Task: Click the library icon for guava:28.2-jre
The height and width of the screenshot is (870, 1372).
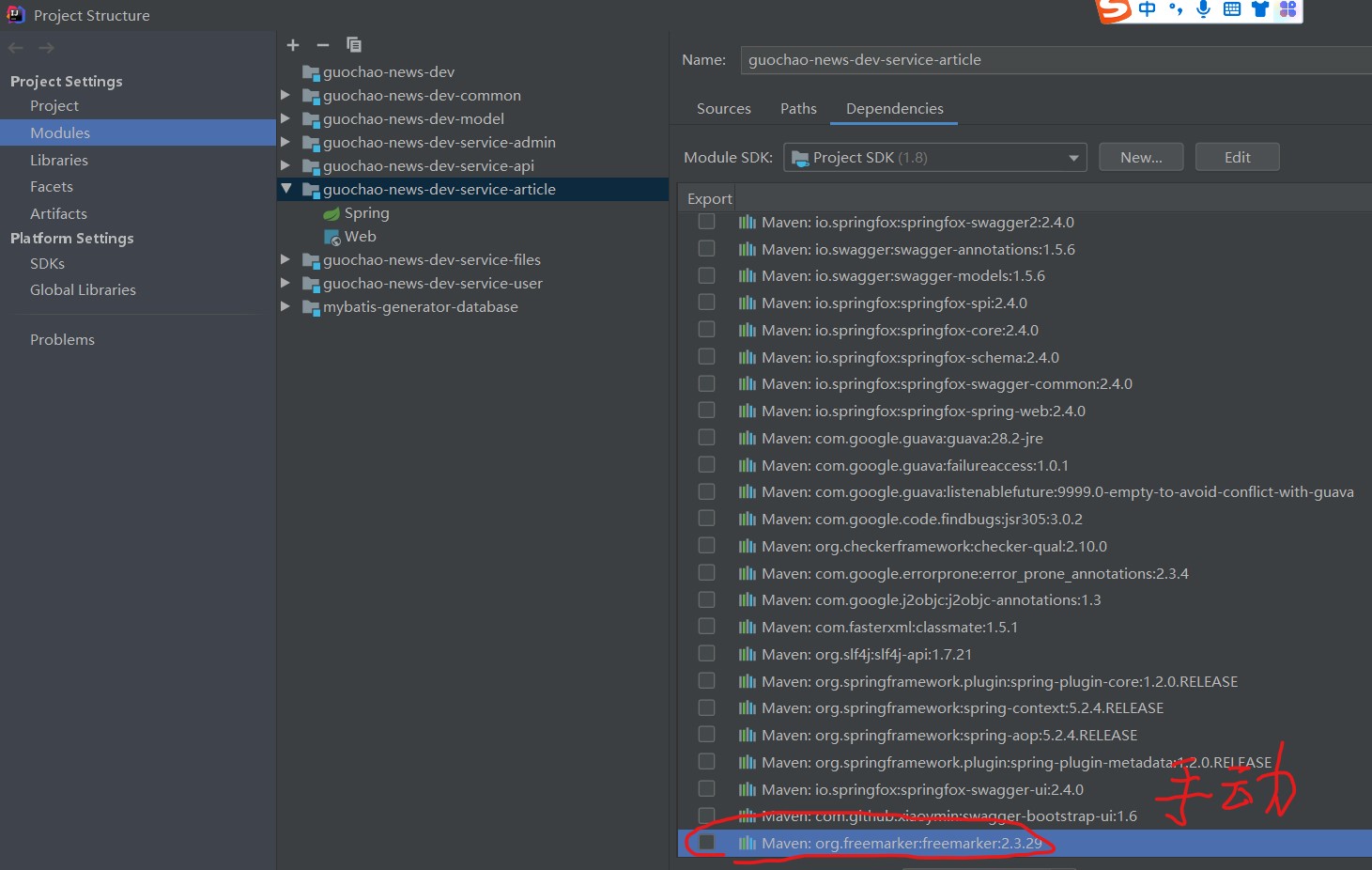Action: (748, 438)
